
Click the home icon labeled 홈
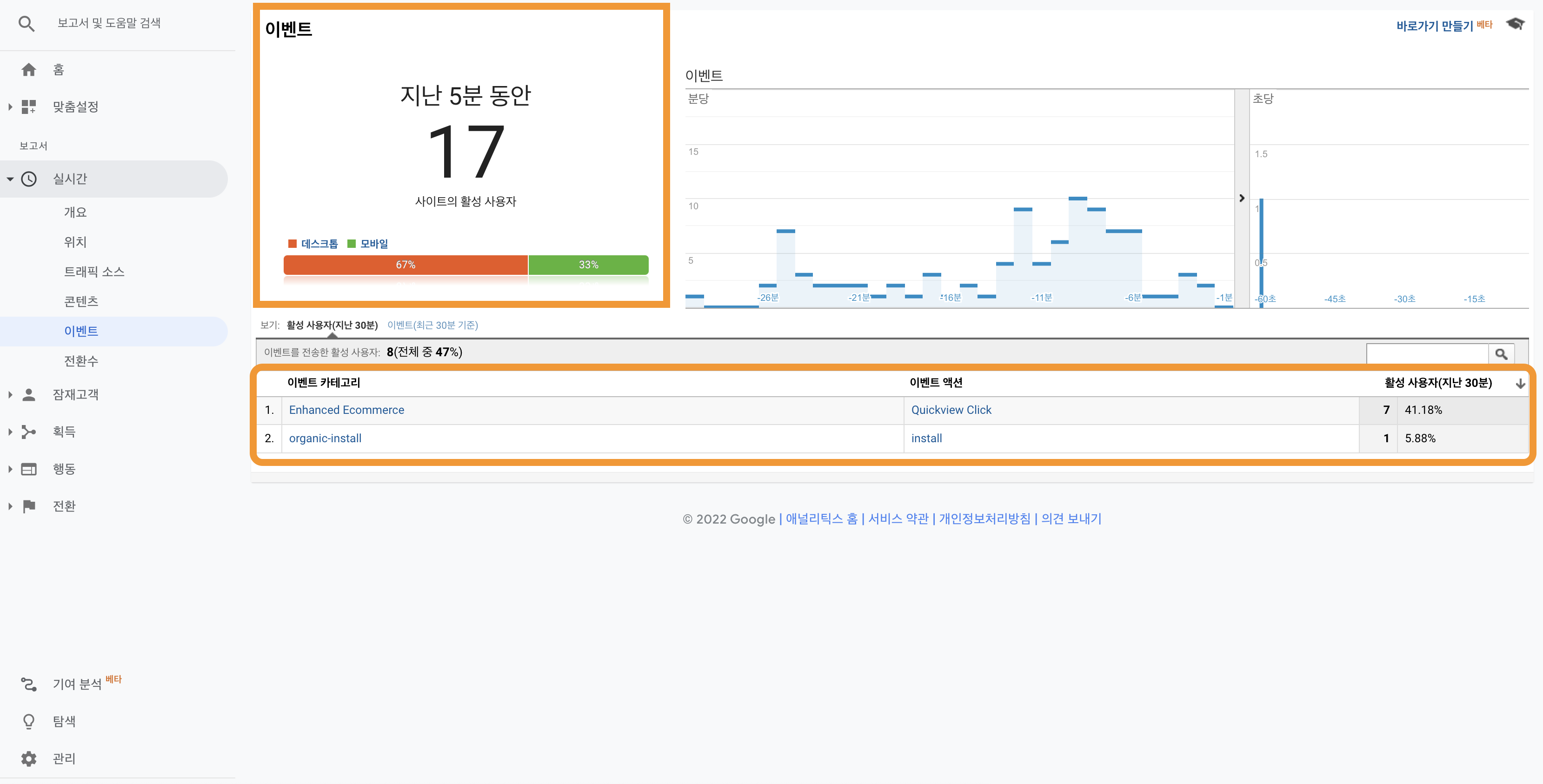[x=28, y=70]
